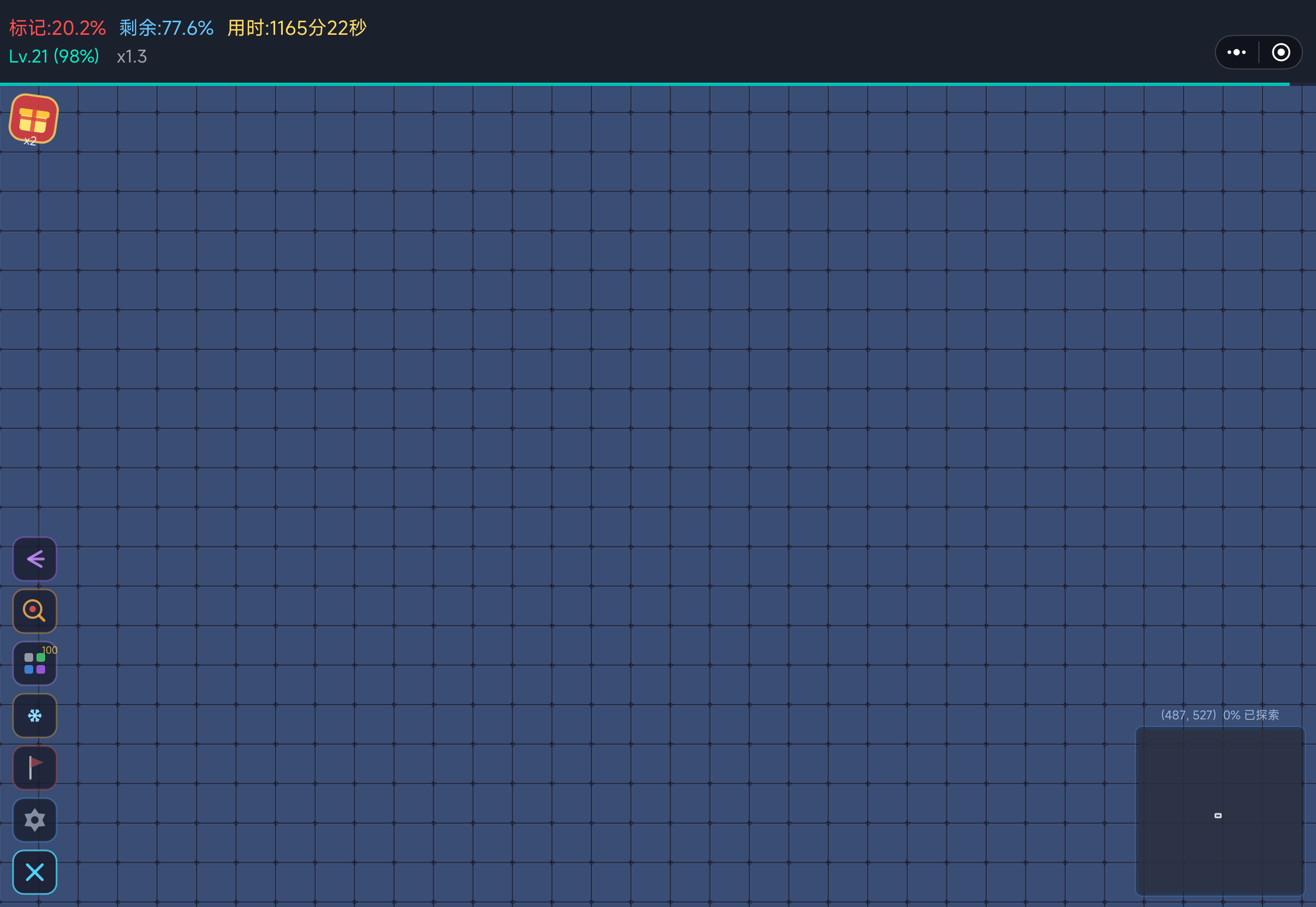Click the minimap panel area
Viewport: 1316px width, 907px height.
click(1220, 811)
